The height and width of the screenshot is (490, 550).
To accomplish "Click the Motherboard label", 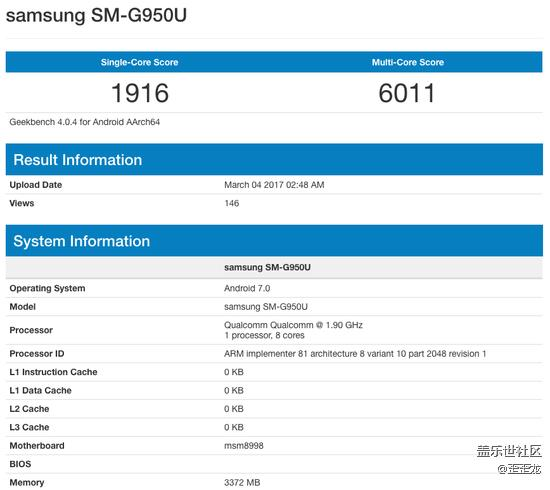I will [37, 446].
